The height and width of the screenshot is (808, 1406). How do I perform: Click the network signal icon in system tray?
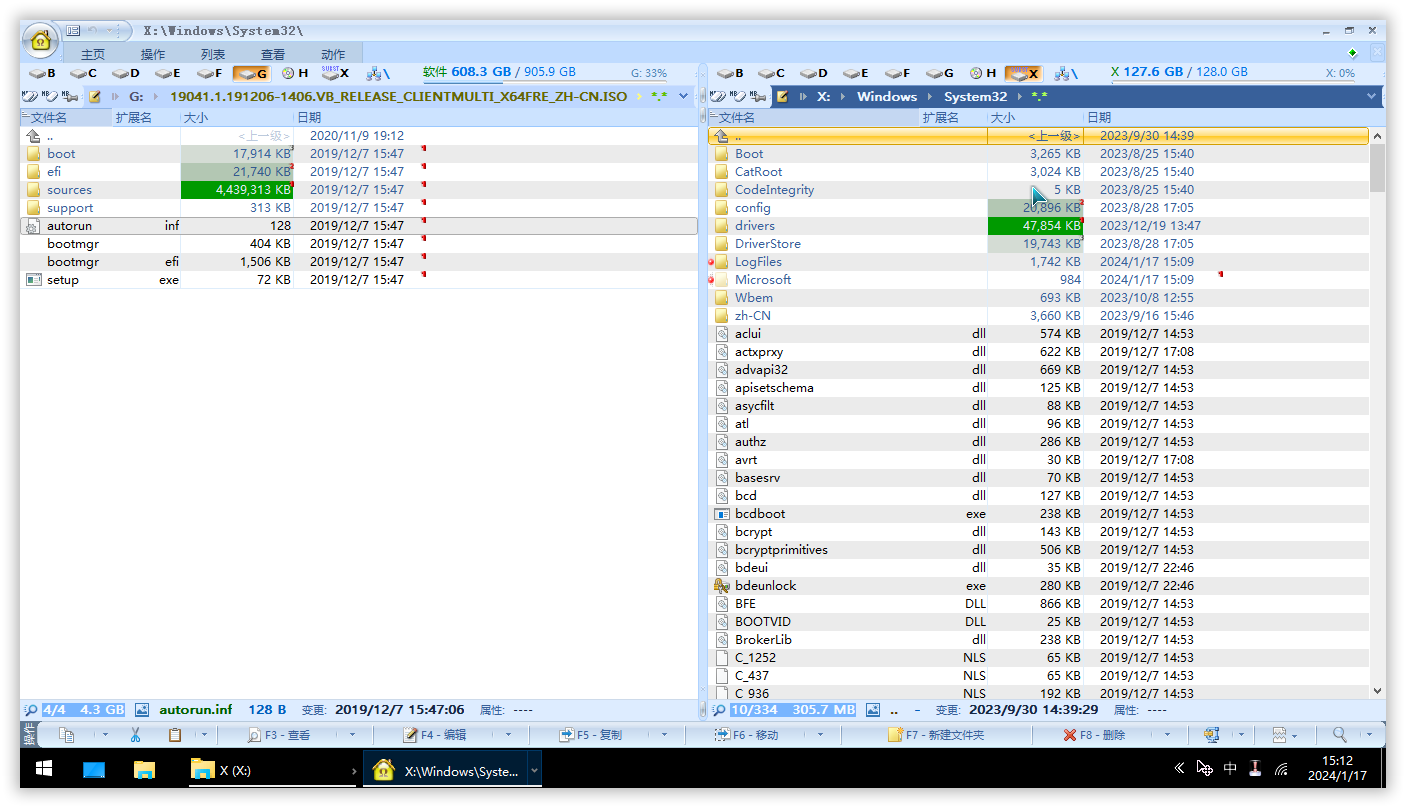tap(1281, 769)
